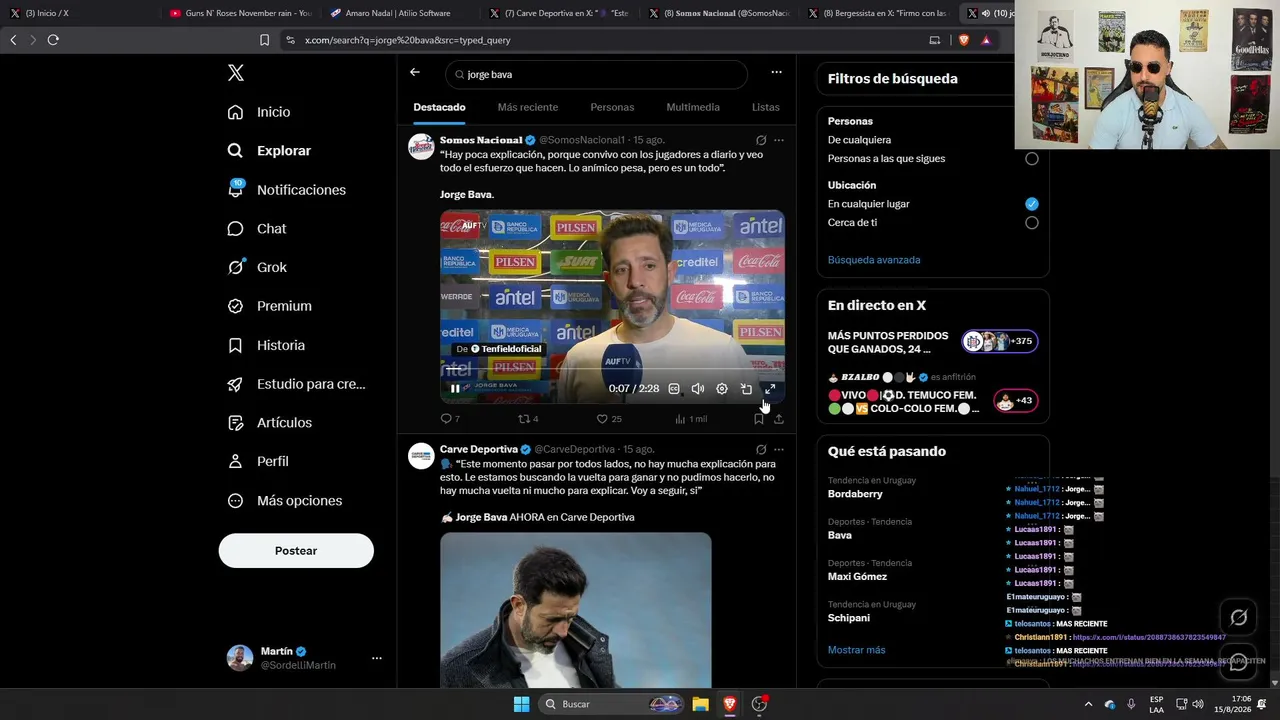Open Windows Start menu

tap(521, 704)
